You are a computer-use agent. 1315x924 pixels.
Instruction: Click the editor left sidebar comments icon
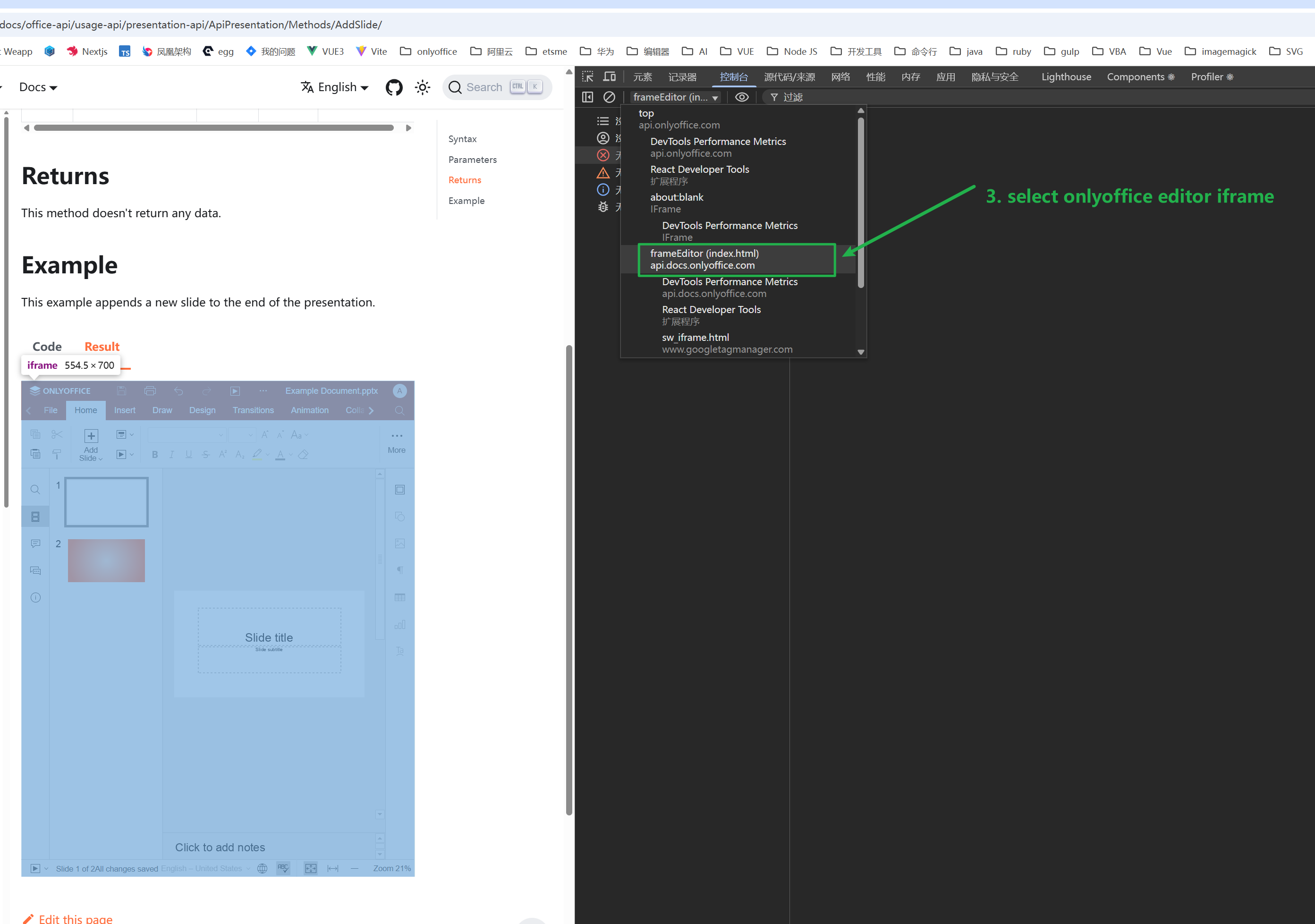35,543
